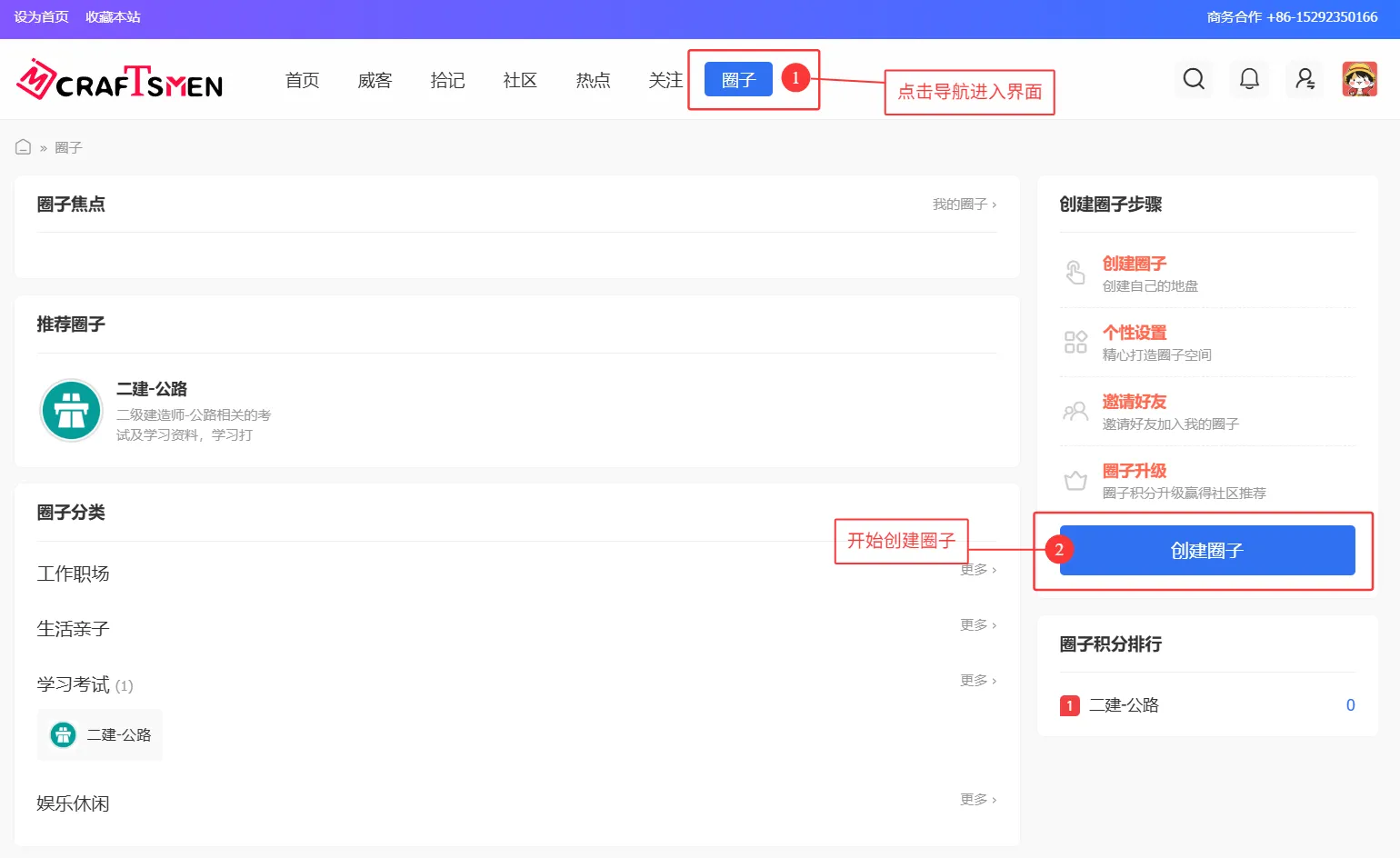Screen dimensions: 1400x858
Task: Click the 邀请好友 people step icon
Action: (1075, 412)
